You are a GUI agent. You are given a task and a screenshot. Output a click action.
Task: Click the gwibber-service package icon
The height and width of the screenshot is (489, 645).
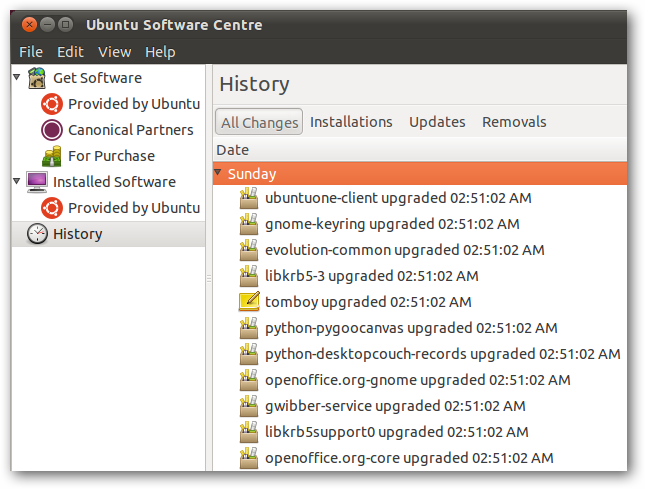(x=249, y=406)
